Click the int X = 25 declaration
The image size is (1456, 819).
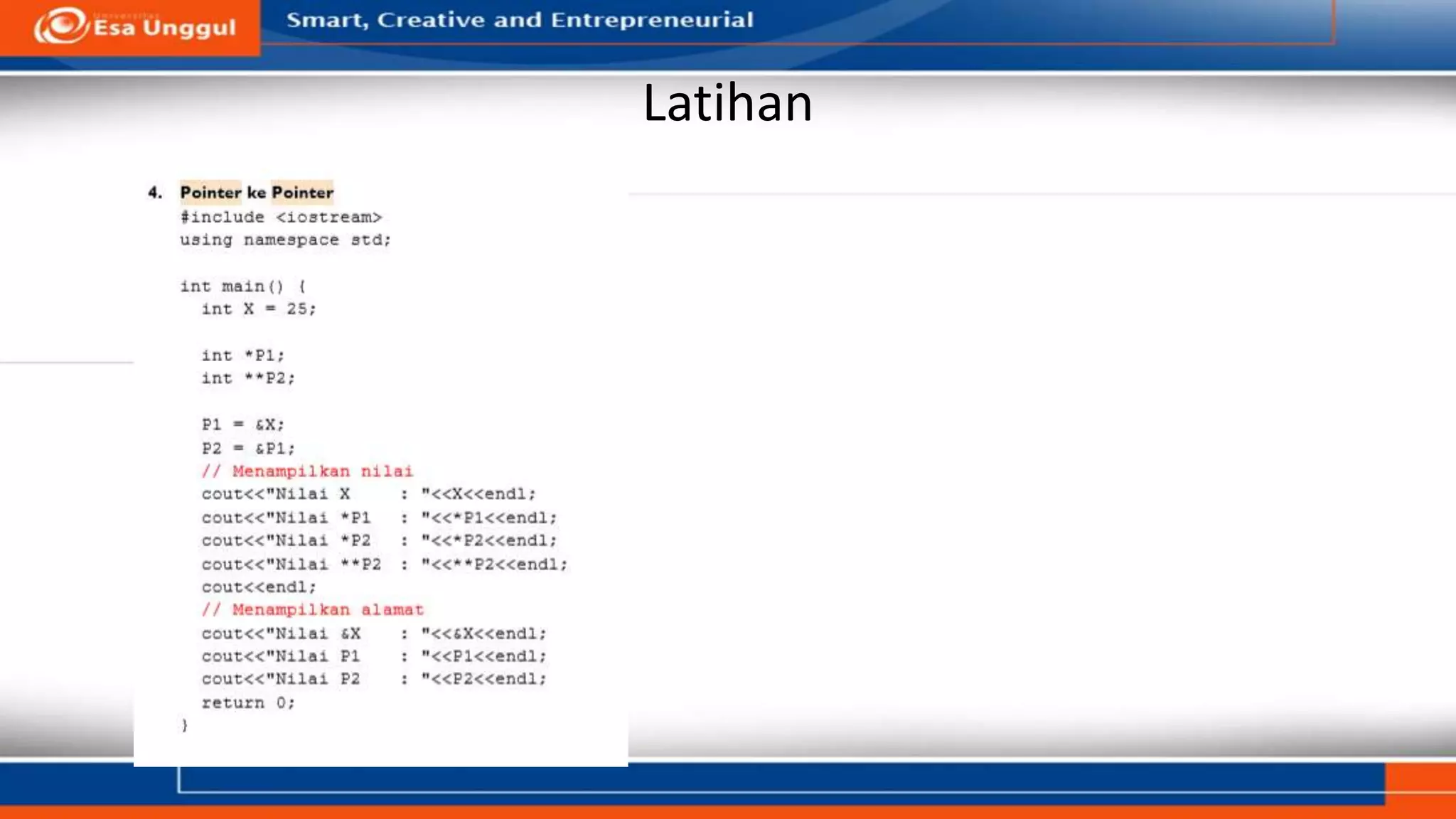click(x=259, y=309)
